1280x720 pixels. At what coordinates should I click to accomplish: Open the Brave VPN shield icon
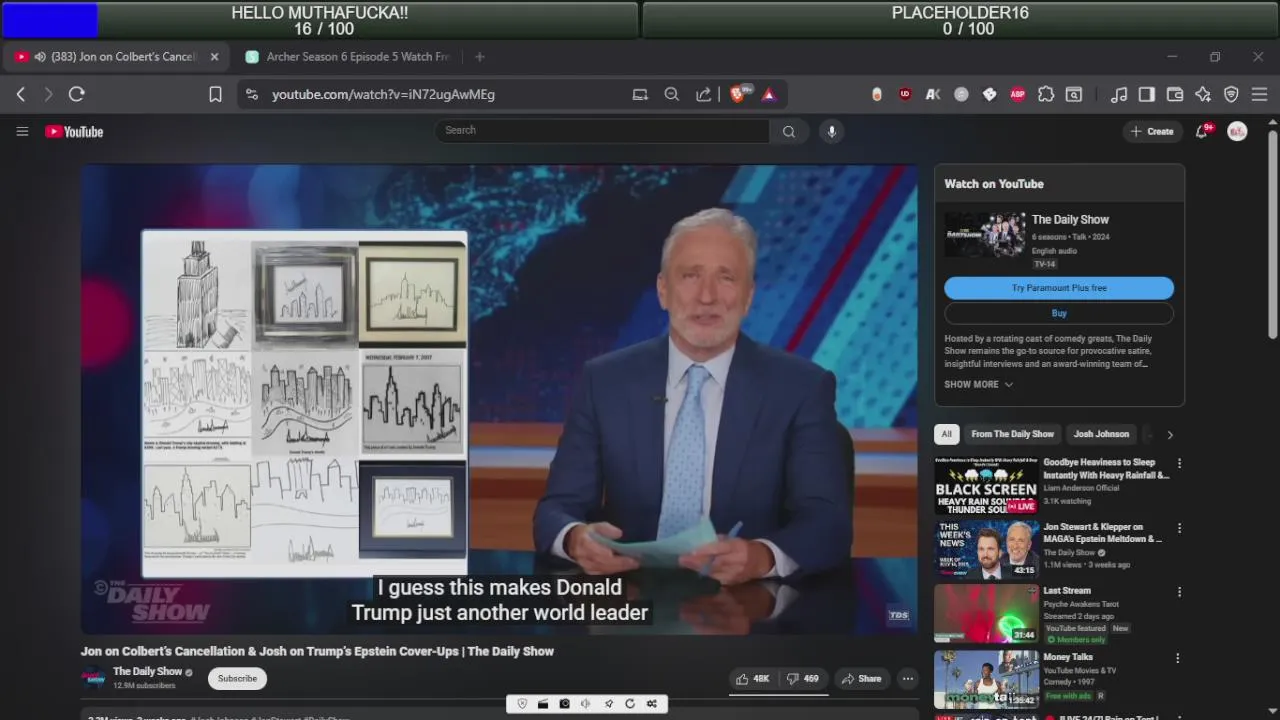(x=1231, y=94)
